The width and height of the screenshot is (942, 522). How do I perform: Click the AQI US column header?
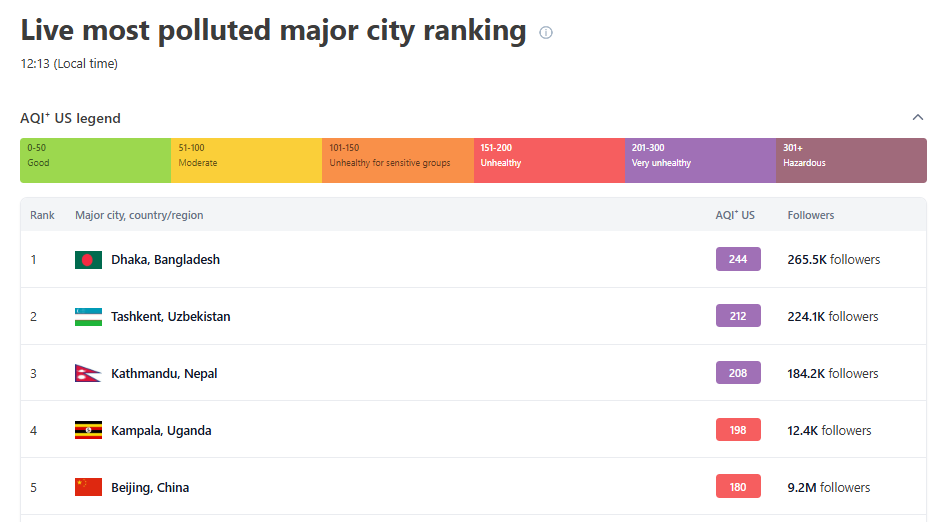click(x=735, y=215)
